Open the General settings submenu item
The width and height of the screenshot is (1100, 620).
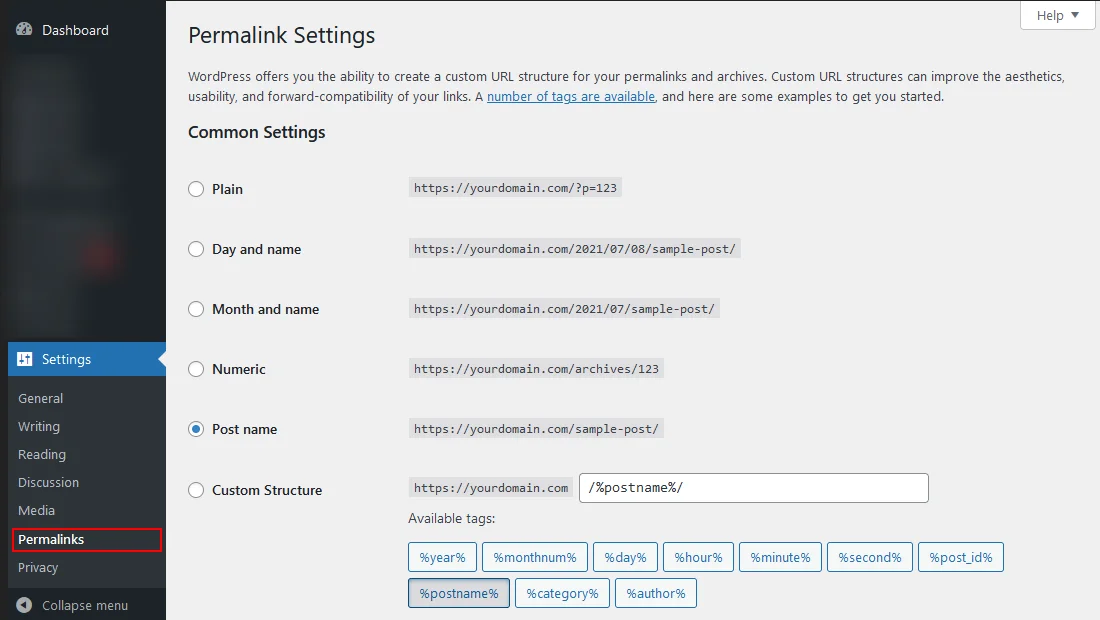point(40,398)
